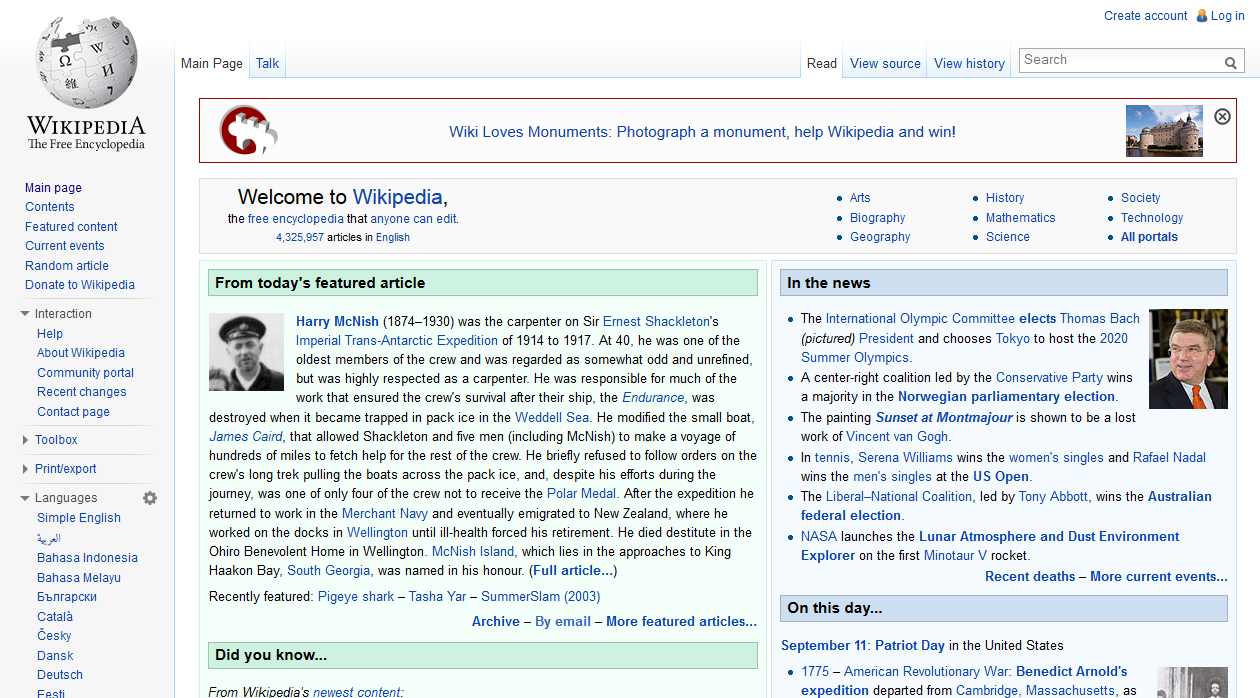Open Featured content sidebar link
Screen dimensions: 1260x698
click(x=71, y=227)
